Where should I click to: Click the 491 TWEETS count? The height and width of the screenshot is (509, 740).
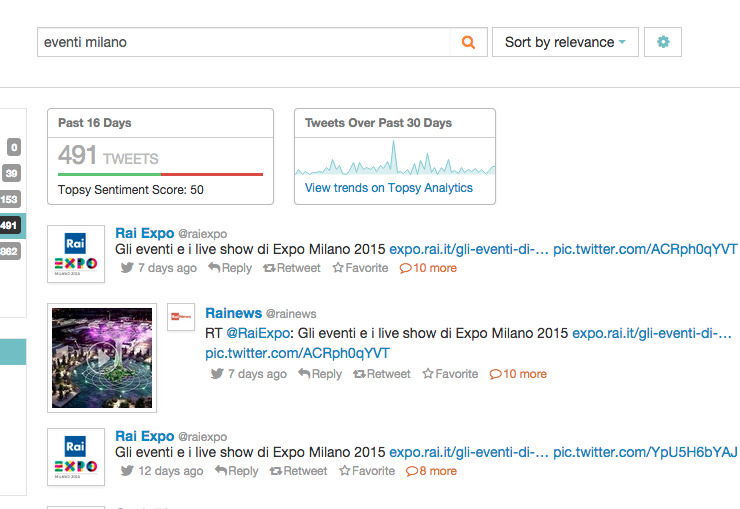click(x=108, y=156)
